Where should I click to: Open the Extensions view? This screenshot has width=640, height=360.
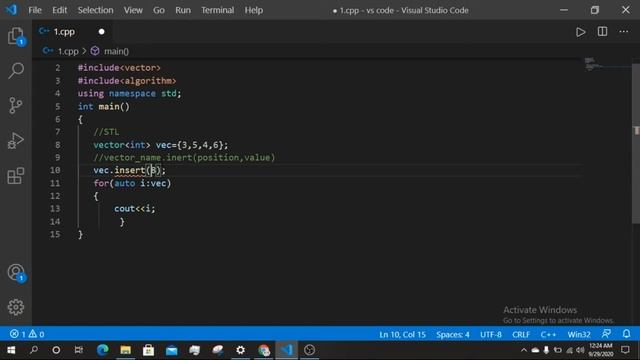coord(16,176)
